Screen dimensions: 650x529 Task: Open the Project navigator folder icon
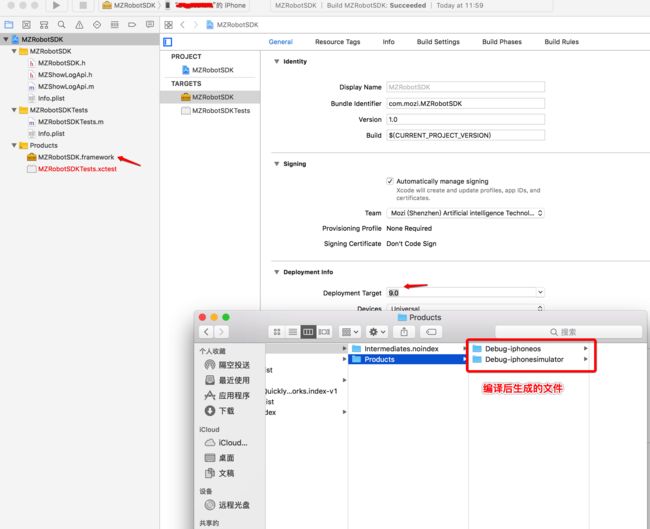(x=9, y=25)
